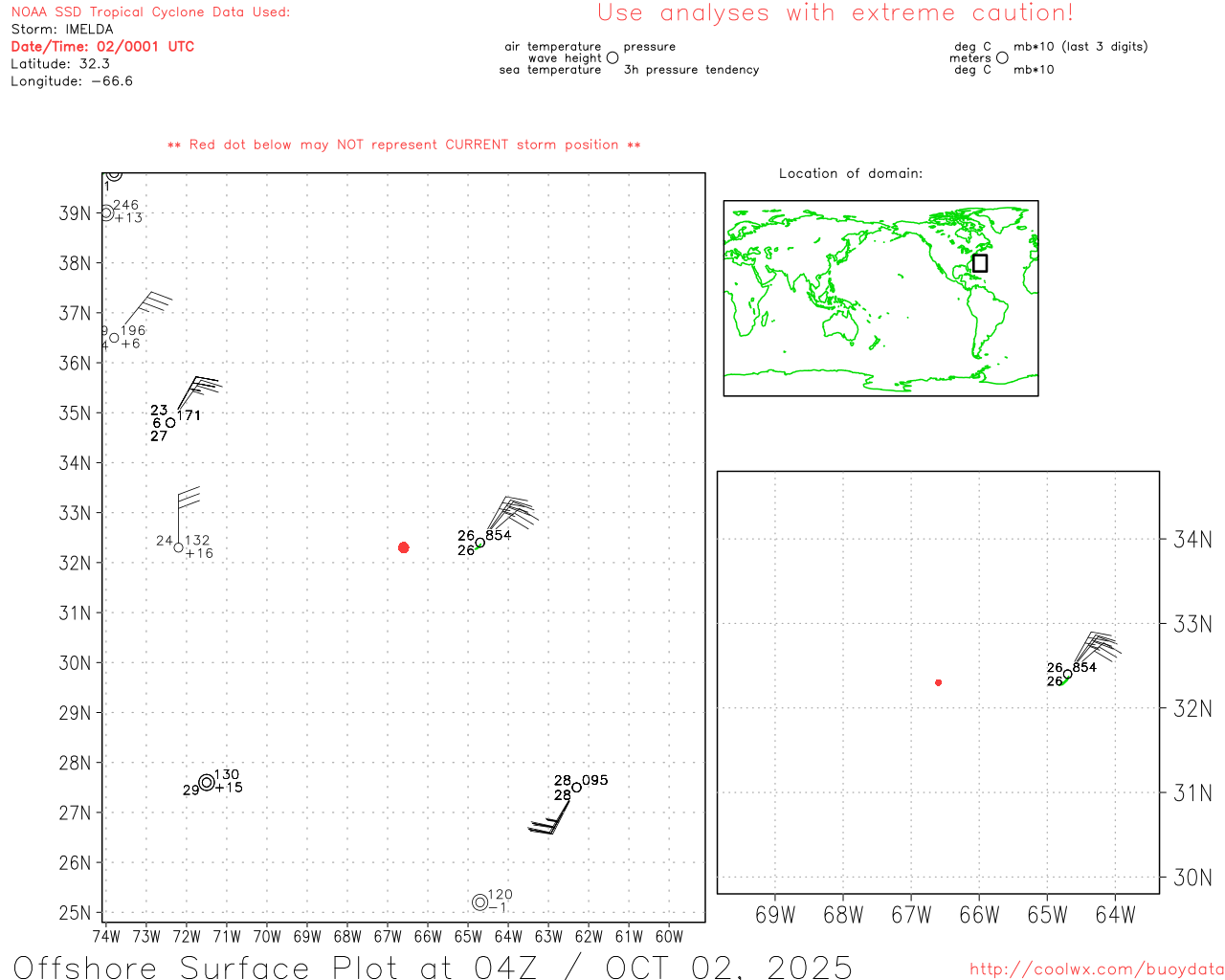1225x980 pixels.
Task: Click the red Date/Time 02/0001 UTC text
Action: [x=102, y=46]
